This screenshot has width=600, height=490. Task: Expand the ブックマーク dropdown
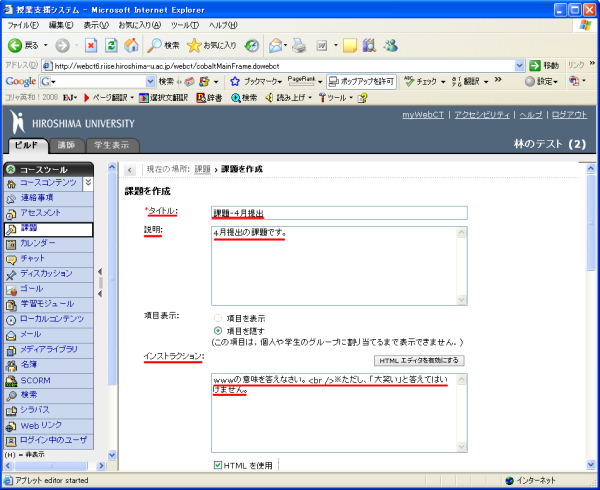[x=280, y=81]
